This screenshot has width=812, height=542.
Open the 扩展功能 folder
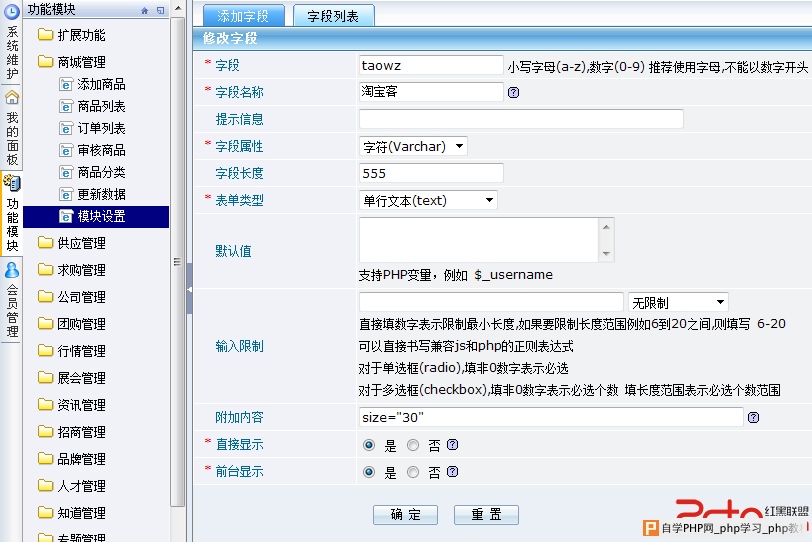click(x=71, y=35)
